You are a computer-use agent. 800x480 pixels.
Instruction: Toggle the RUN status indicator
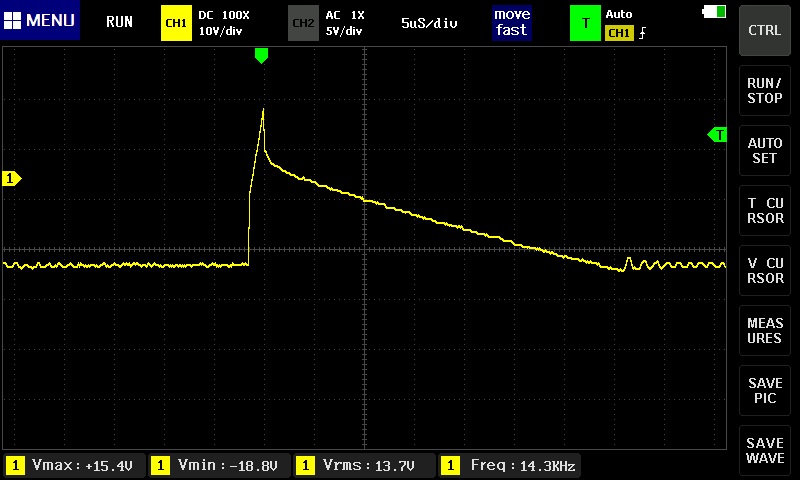click(119, 22)
